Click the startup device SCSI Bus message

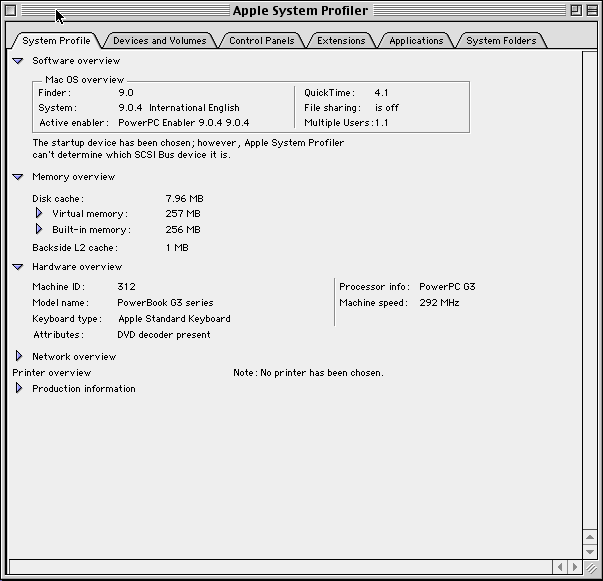[x=188, y=148]
